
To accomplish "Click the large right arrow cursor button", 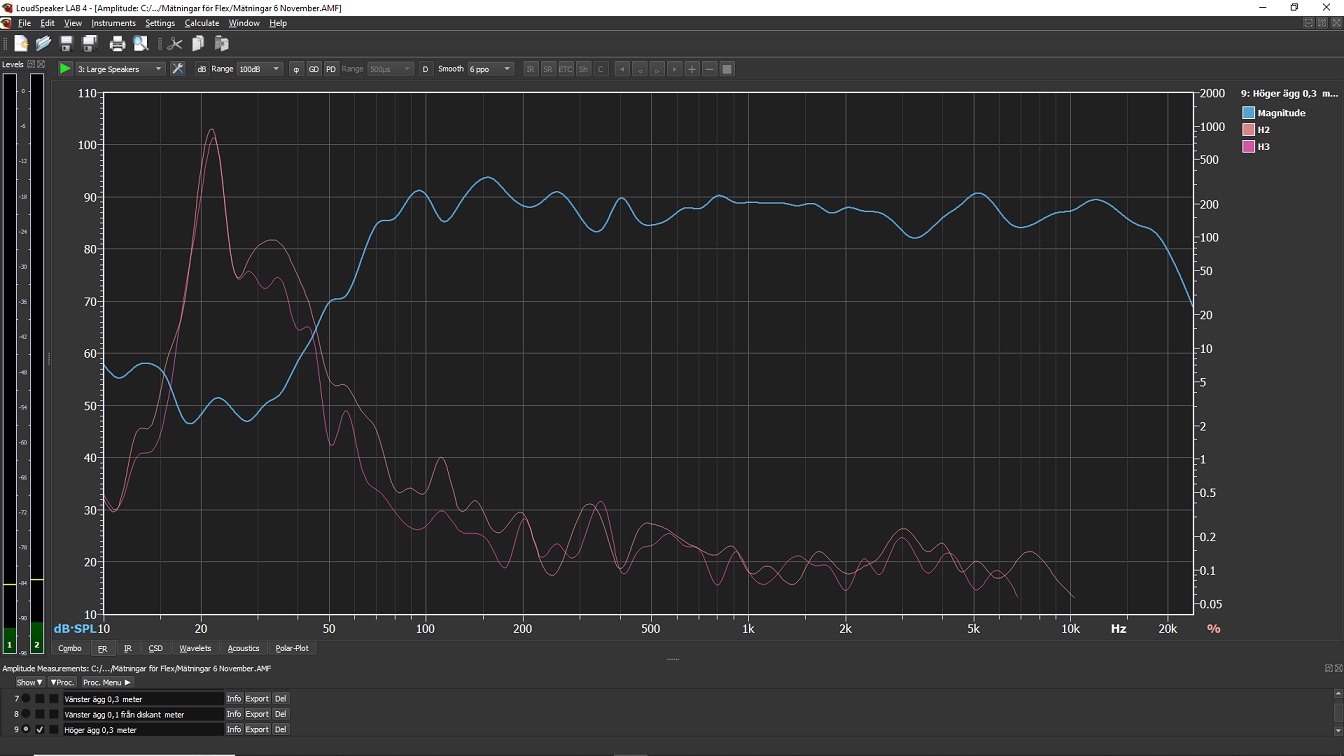I will pyautogui.click(x=675, y=69).
